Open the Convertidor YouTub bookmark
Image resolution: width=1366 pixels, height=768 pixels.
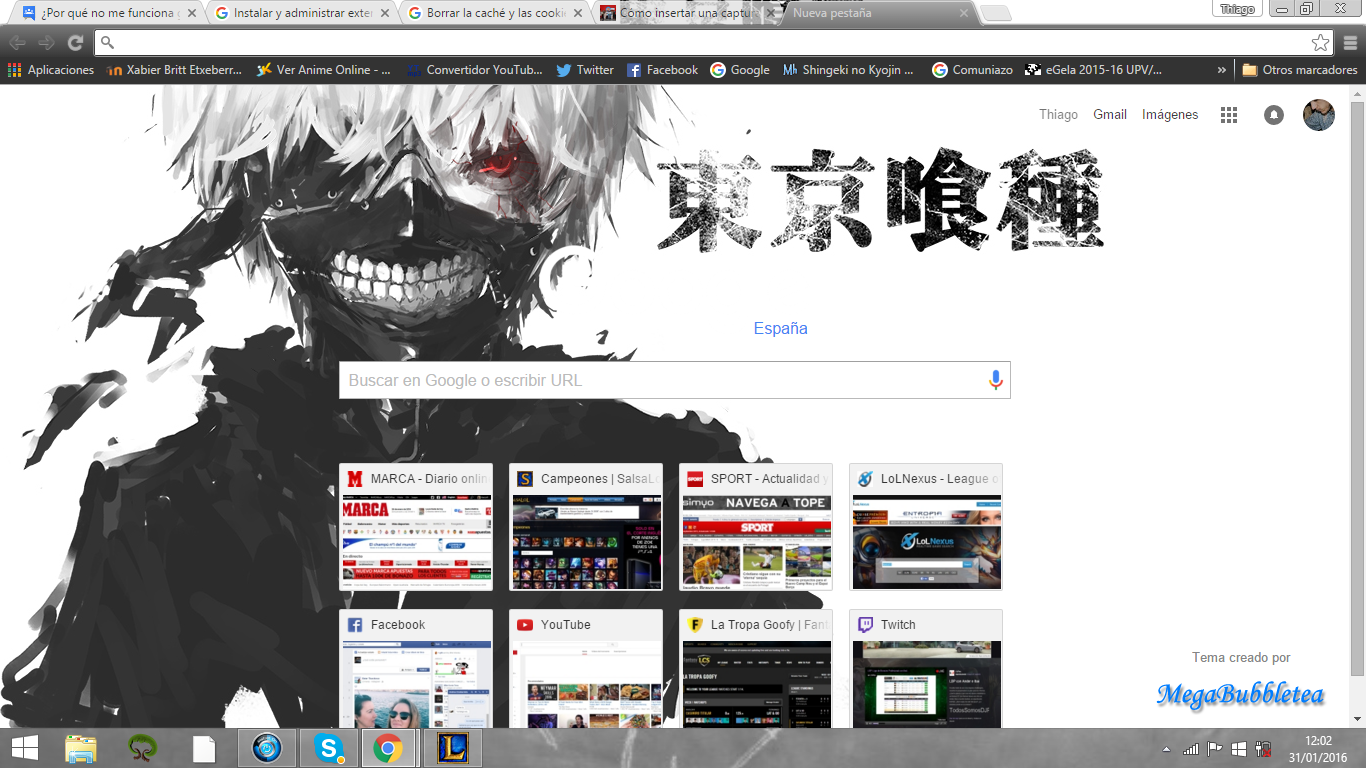474,70
